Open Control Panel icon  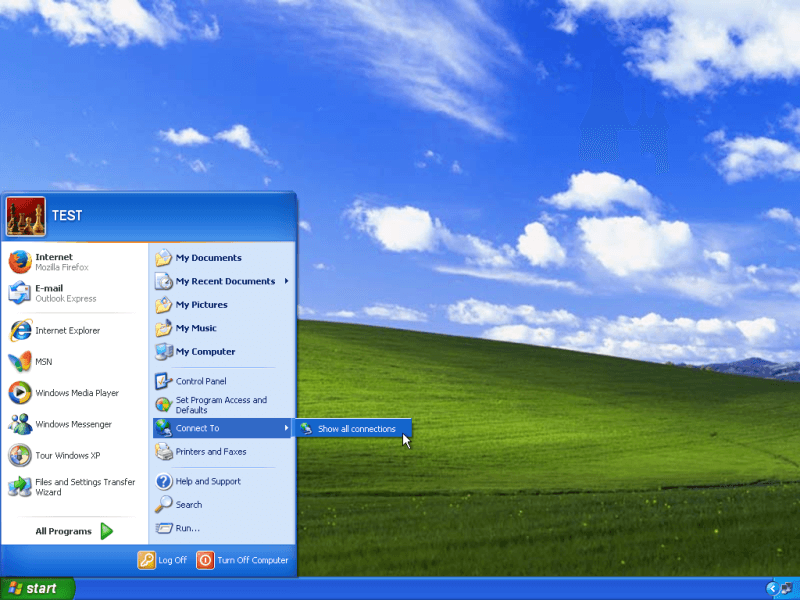coord(164,381)
